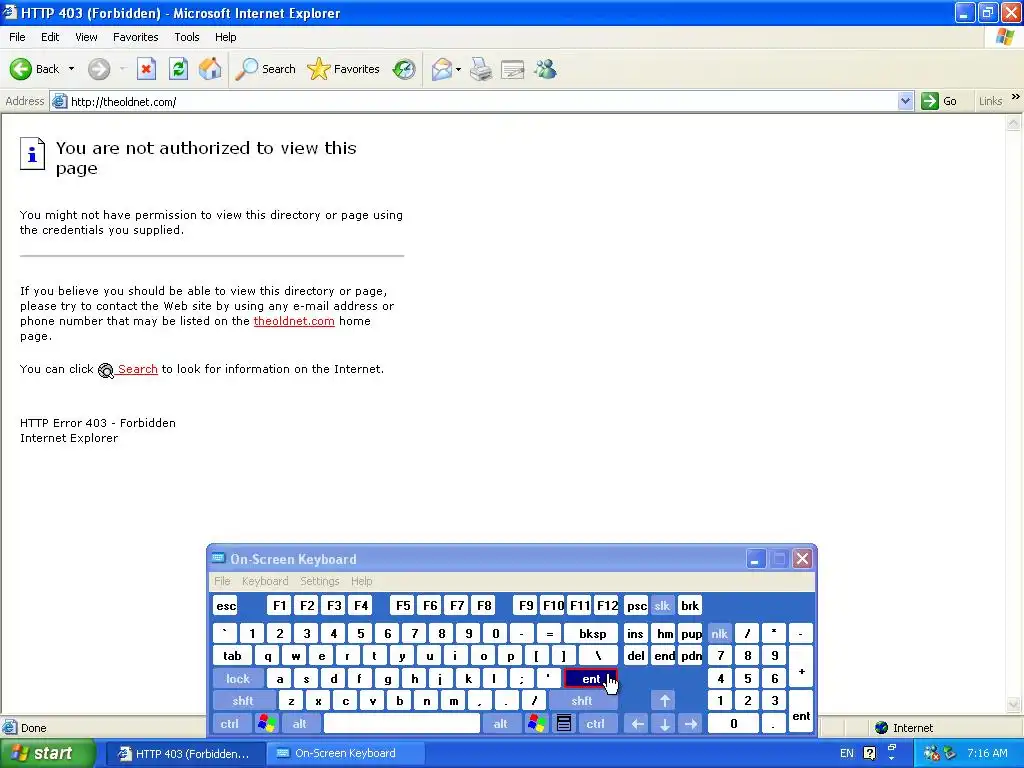Click the highlighted ent key
The width and height of the screenshot is (1024, 768).
click(x=590, y=679)
